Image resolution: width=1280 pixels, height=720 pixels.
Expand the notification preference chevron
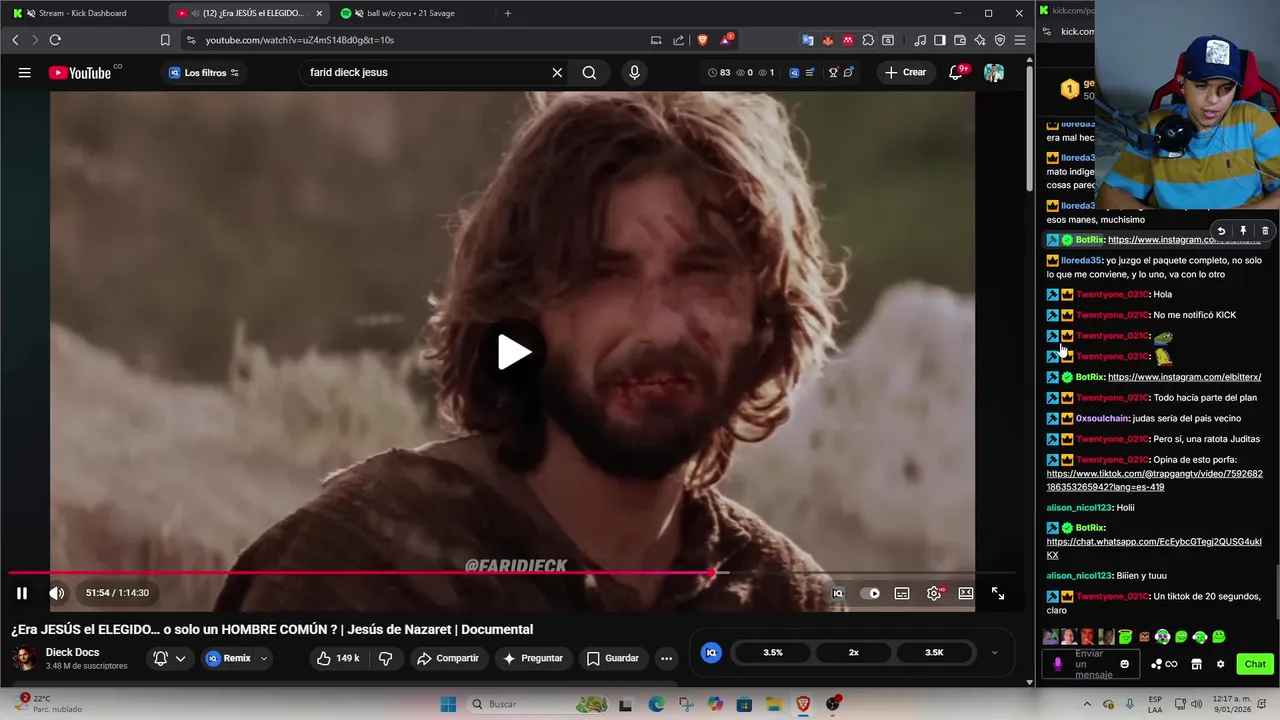coord(181,658)
